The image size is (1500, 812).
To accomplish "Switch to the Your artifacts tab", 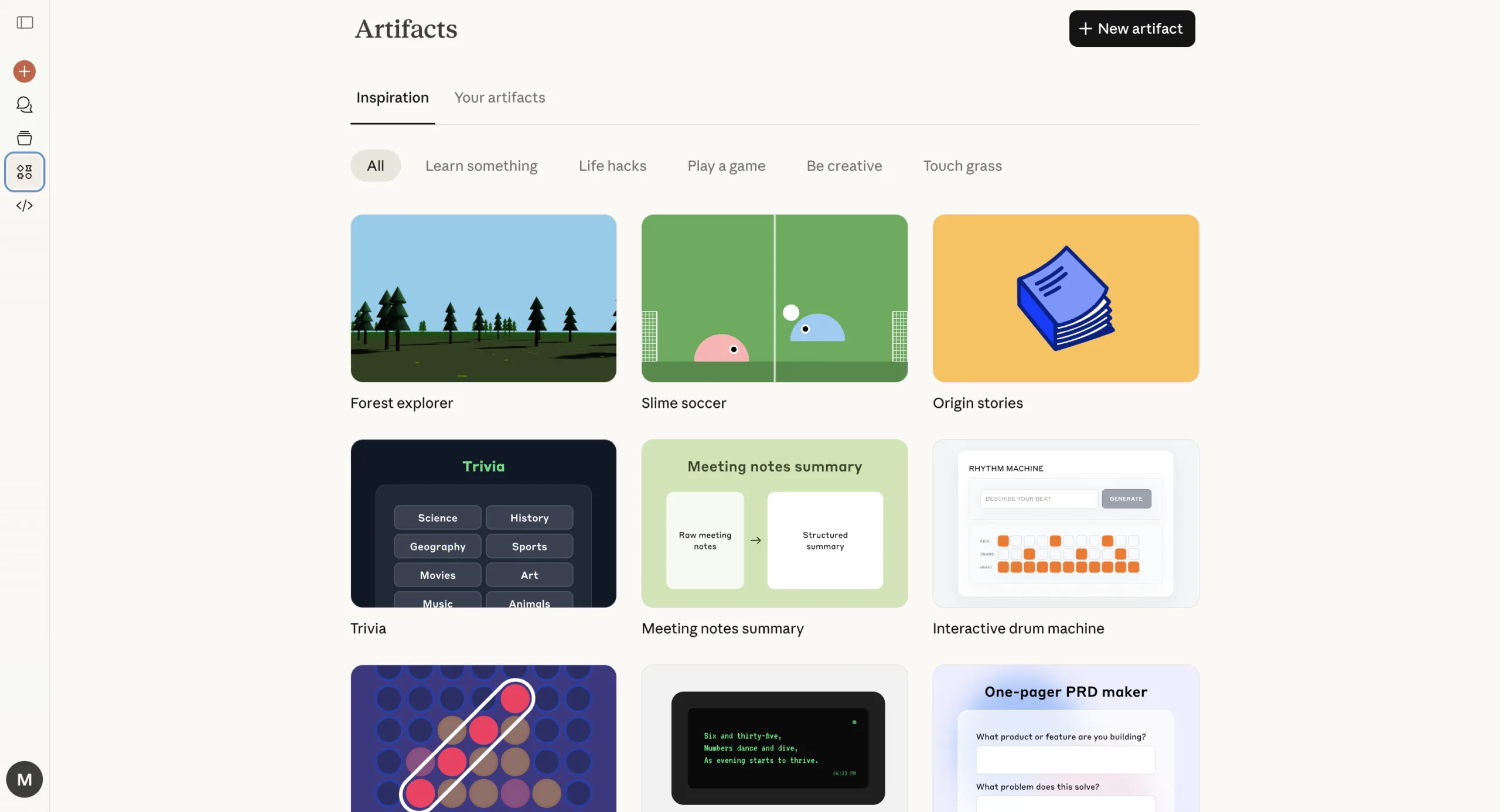I will 499,97.
